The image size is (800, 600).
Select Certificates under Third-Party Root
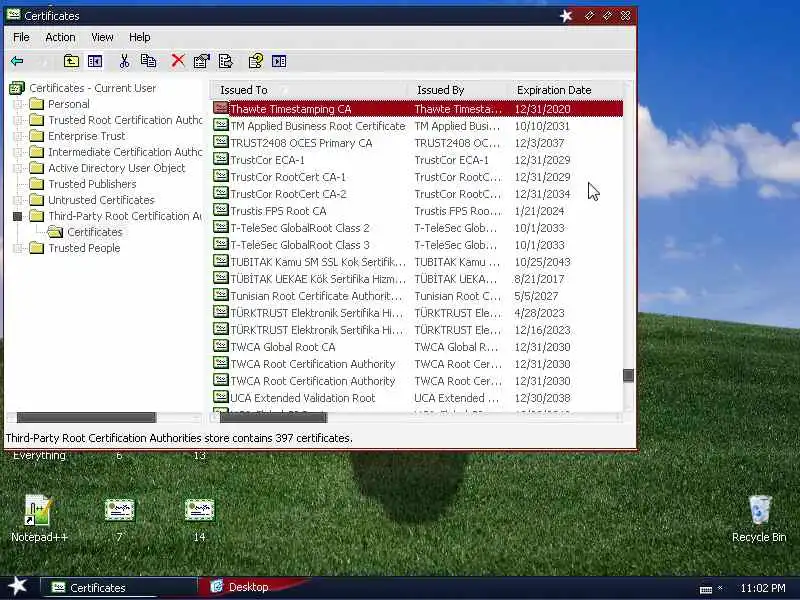(95, 232)
